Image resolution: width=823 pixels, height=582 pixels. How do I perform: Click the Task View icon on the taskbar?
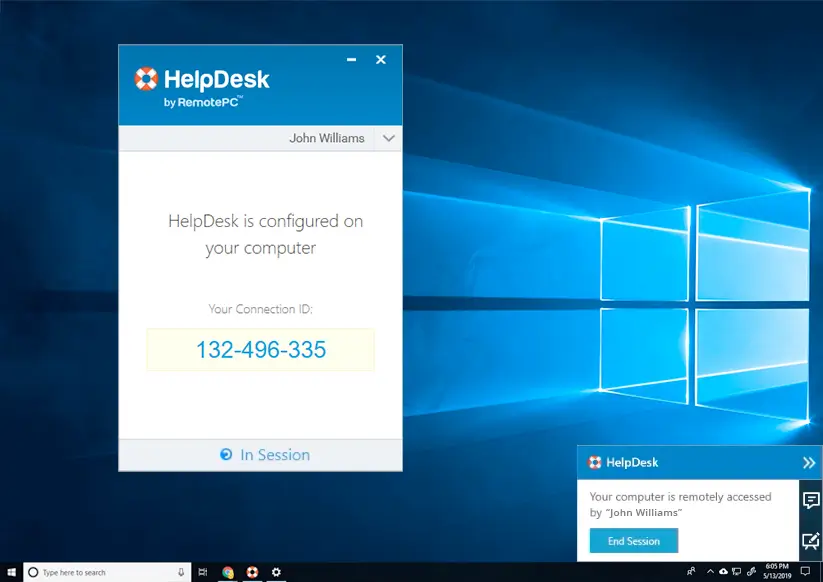pos(202,572)
